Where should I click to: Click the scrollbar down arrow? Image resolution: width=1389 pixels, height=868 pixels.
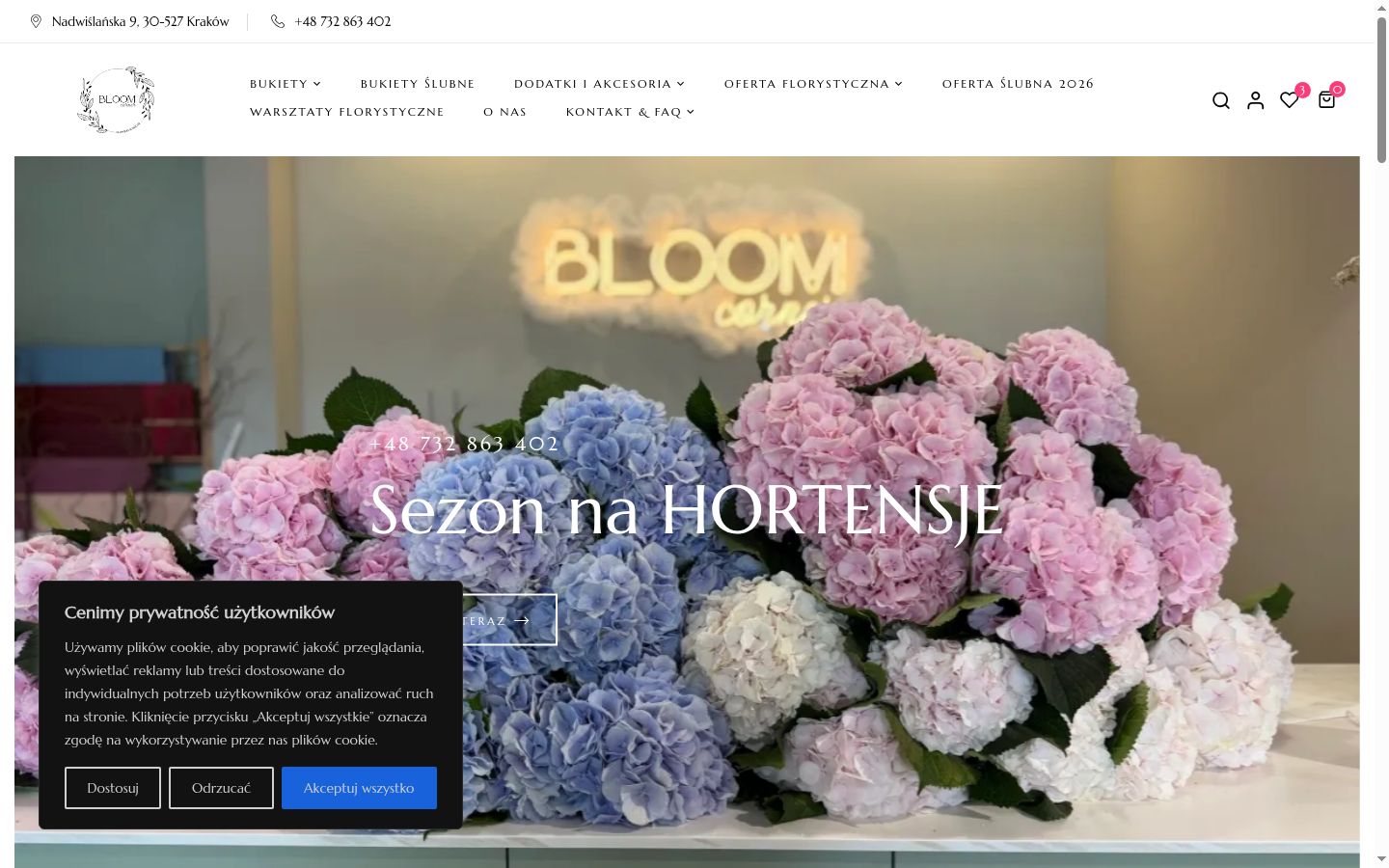(x=1381, y=858)
